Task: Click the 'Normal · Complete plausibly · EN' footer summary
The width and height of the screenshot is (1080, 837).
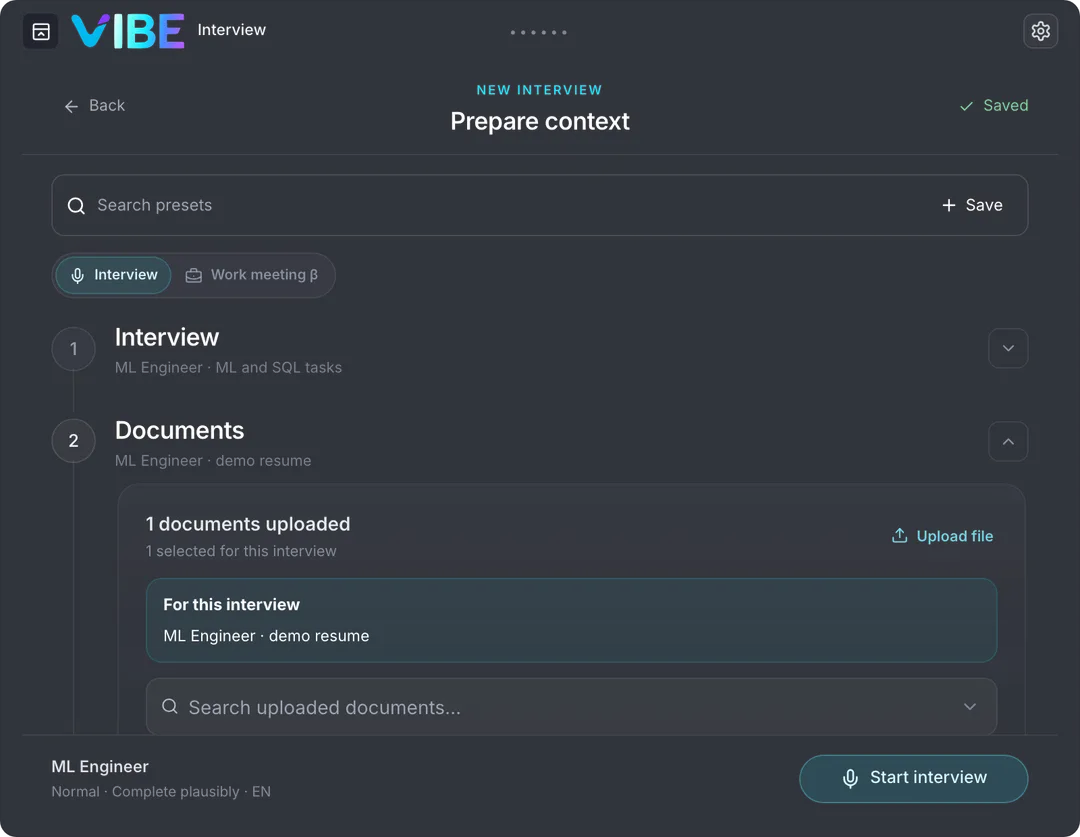Action: pyautogui.click(x=161, y=792)
